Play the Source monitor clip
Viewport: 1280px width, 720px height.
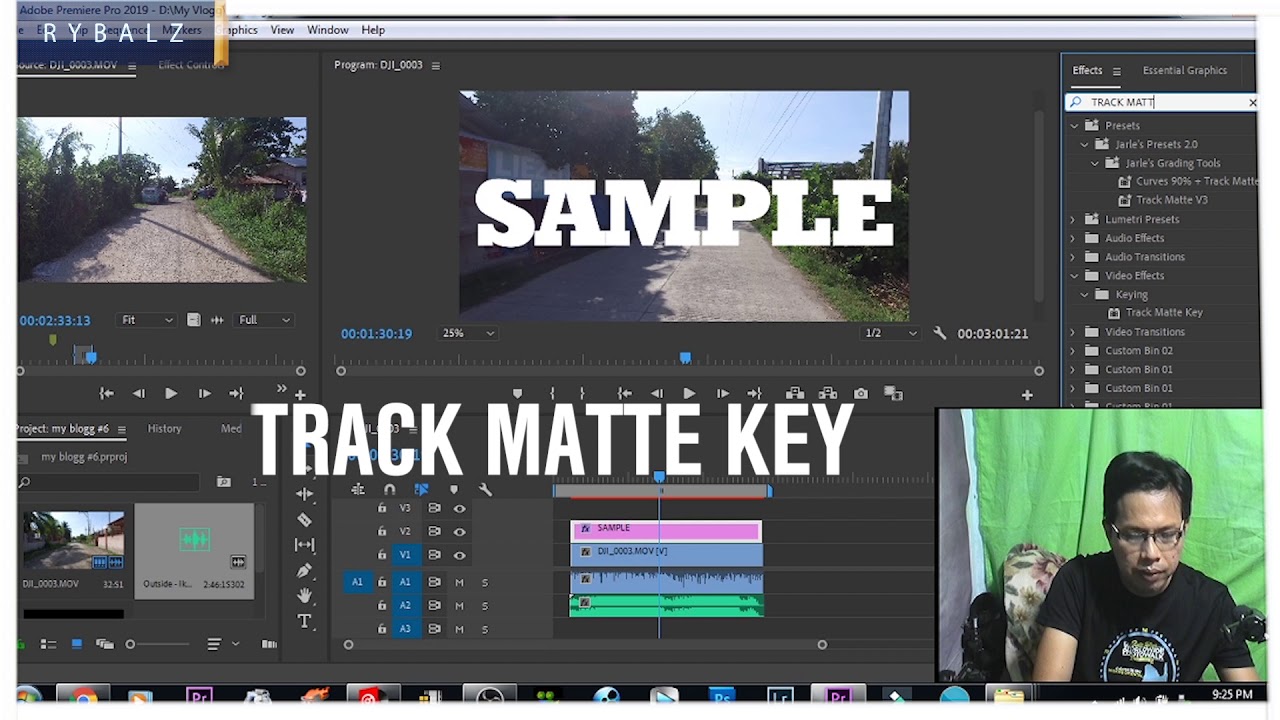[x=171, y=394]
